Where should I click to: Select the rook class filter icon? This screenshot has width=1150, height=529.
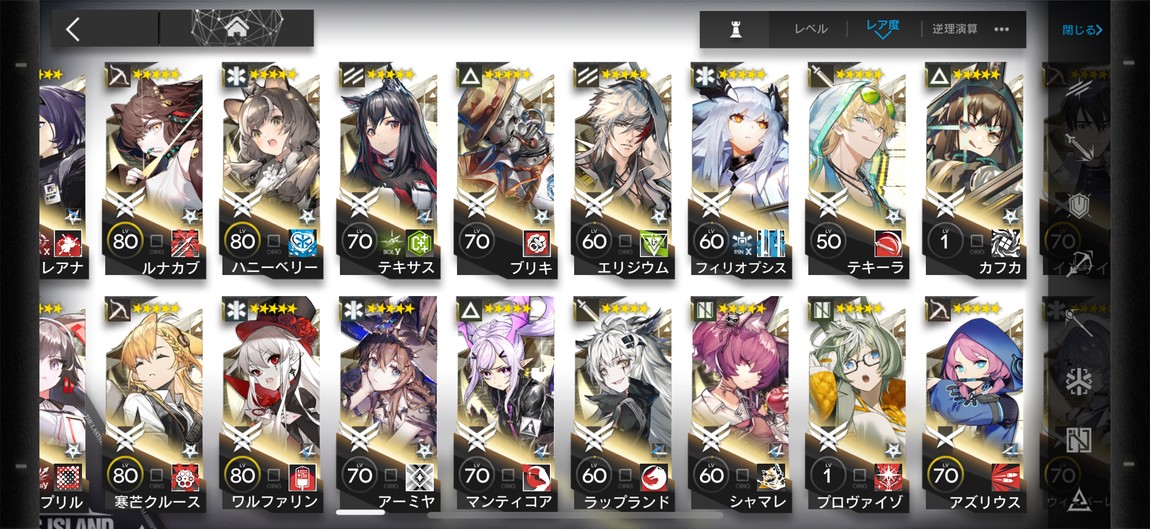pos(735,29)
